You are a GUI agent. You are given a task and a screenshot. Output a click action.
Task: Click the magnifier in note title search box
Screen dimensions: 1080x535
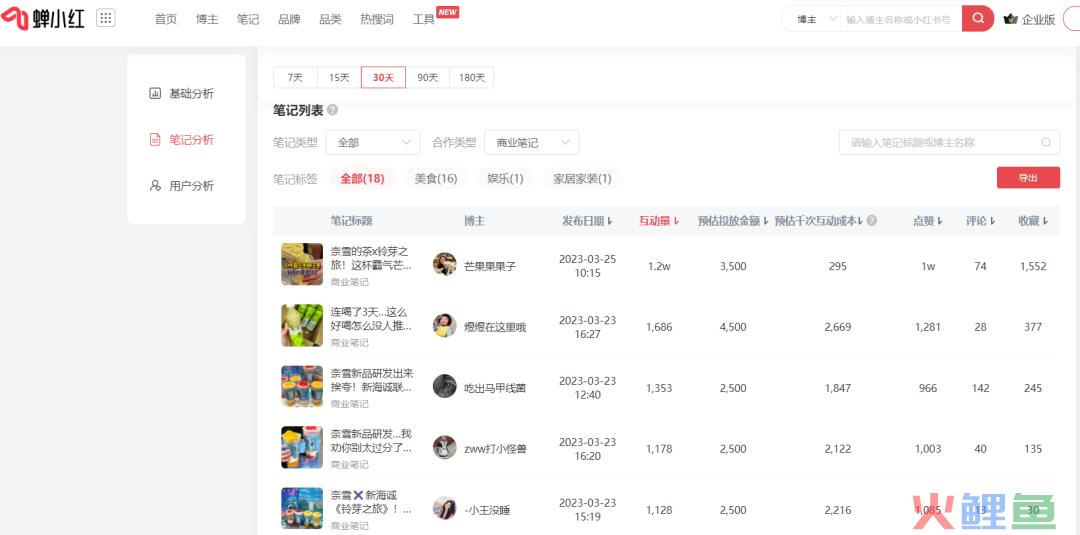1046,143
